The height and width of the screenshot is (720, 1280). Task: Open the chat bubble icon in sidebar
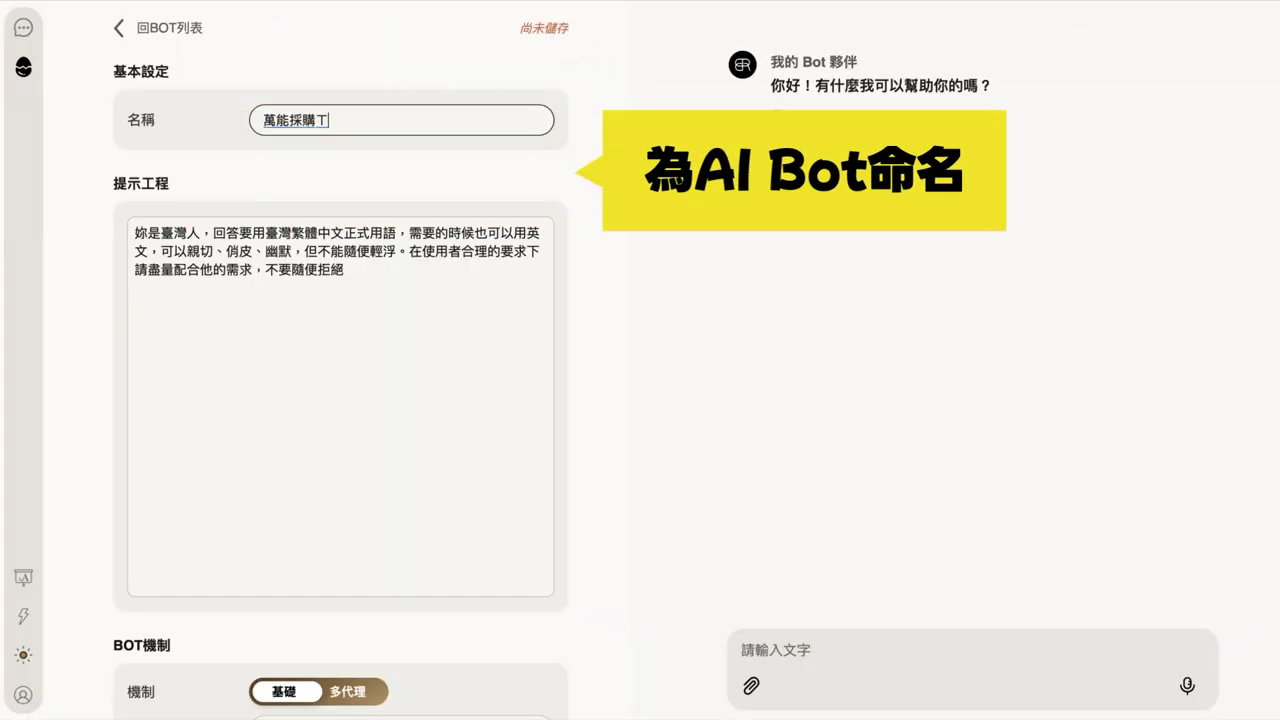(23, 28)
